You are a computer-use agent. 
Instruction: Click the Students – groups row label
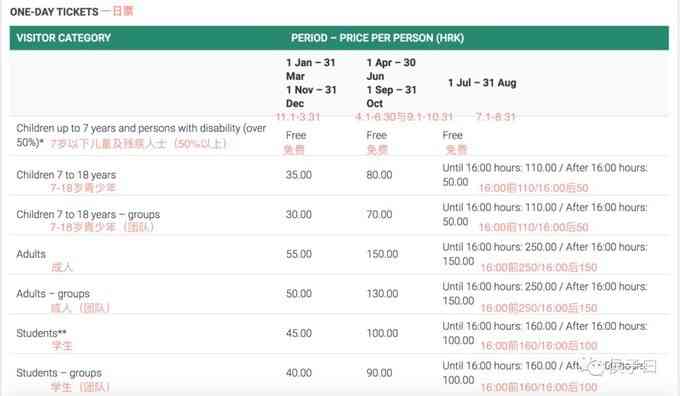59,373
